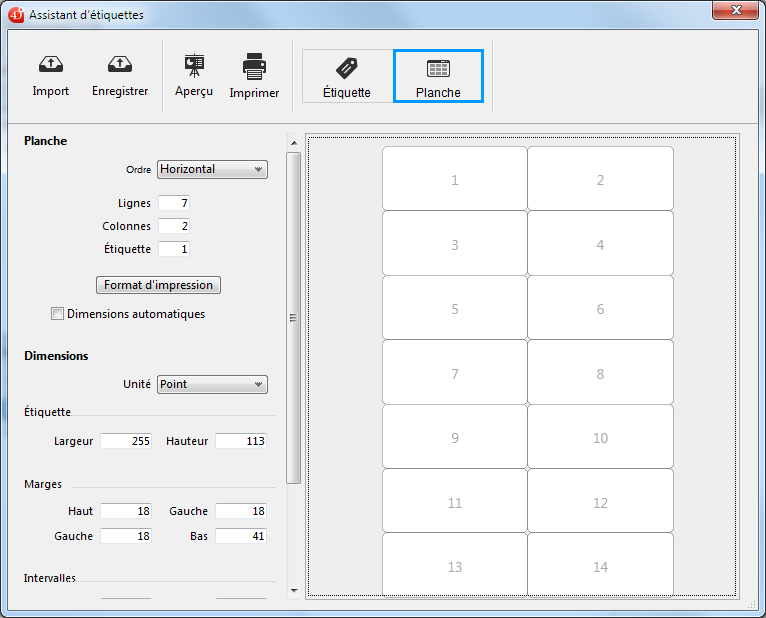Click the Enregistrer save icon
Screen dimensions: 766x618
pos(120,66)
